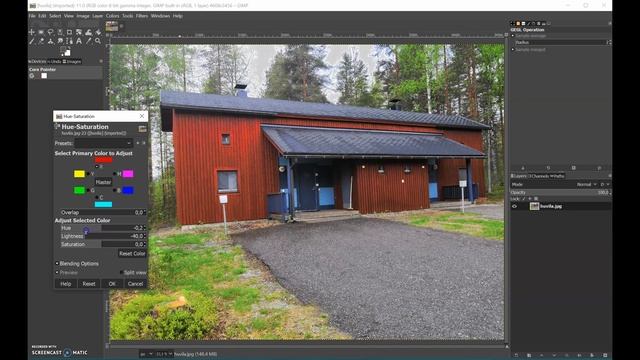The height and width of the screenshot is (360, 640).
Task: Select the Warp Transform tool
Action: (x=89, y=32)
